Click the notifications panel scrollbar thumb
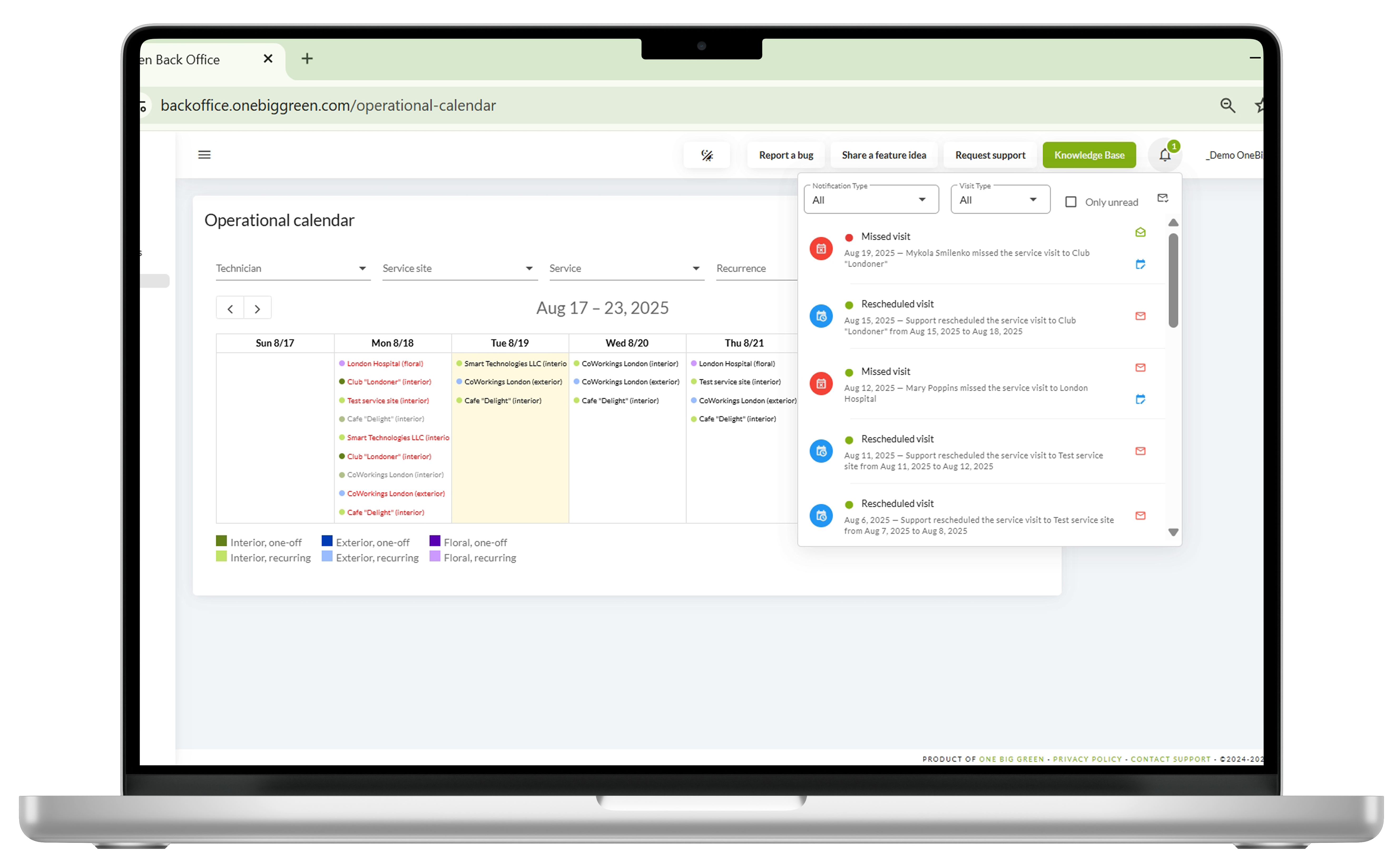The width and height of the screenshot is (1400, 856). 1173,280
